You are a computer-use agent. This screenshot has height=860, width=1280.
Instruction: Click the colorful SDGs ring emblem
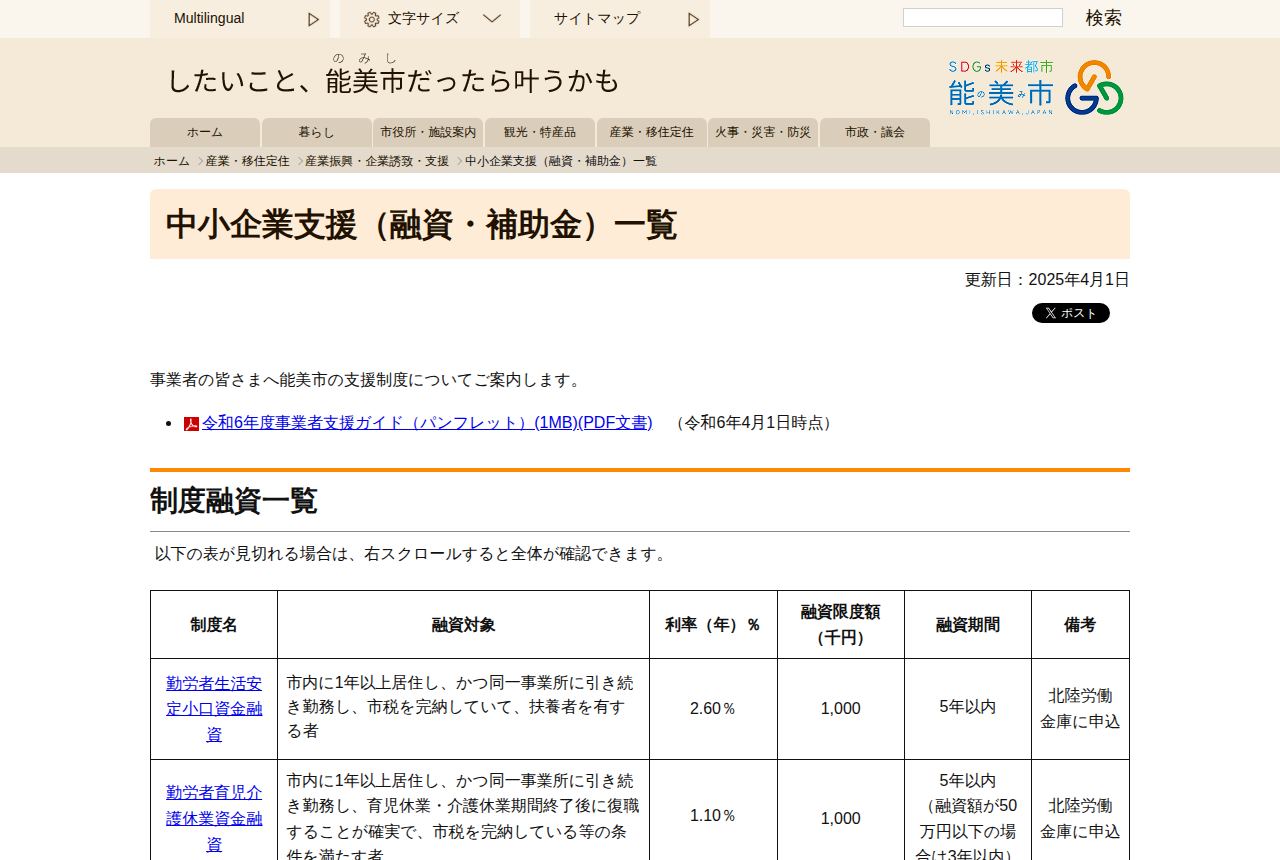[x=1094, y=88]
